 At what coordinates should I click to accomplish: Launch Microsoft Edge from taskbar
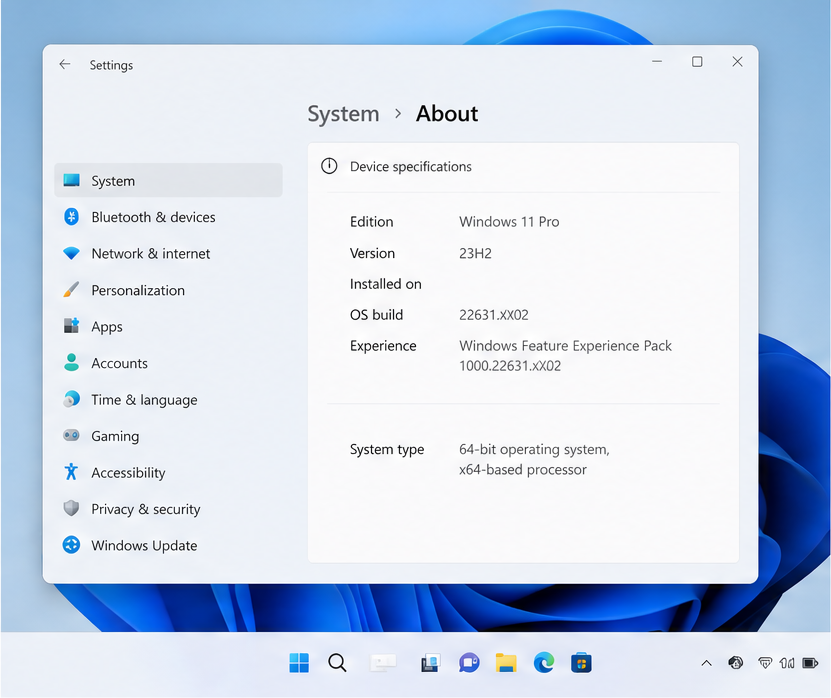(544, 662)
